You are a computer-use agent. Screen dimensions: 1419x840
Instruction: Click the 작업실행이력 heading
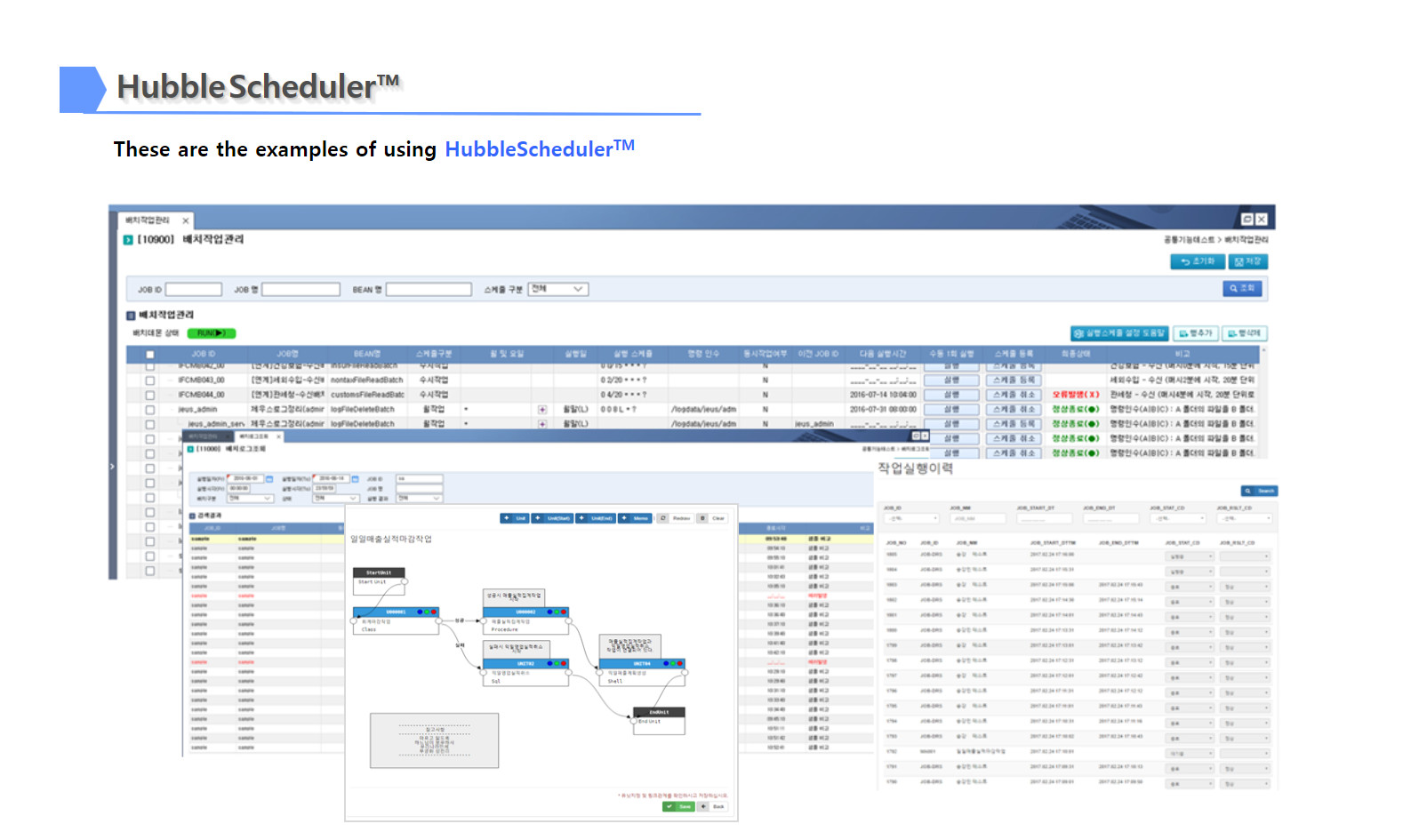pos(915,468)
